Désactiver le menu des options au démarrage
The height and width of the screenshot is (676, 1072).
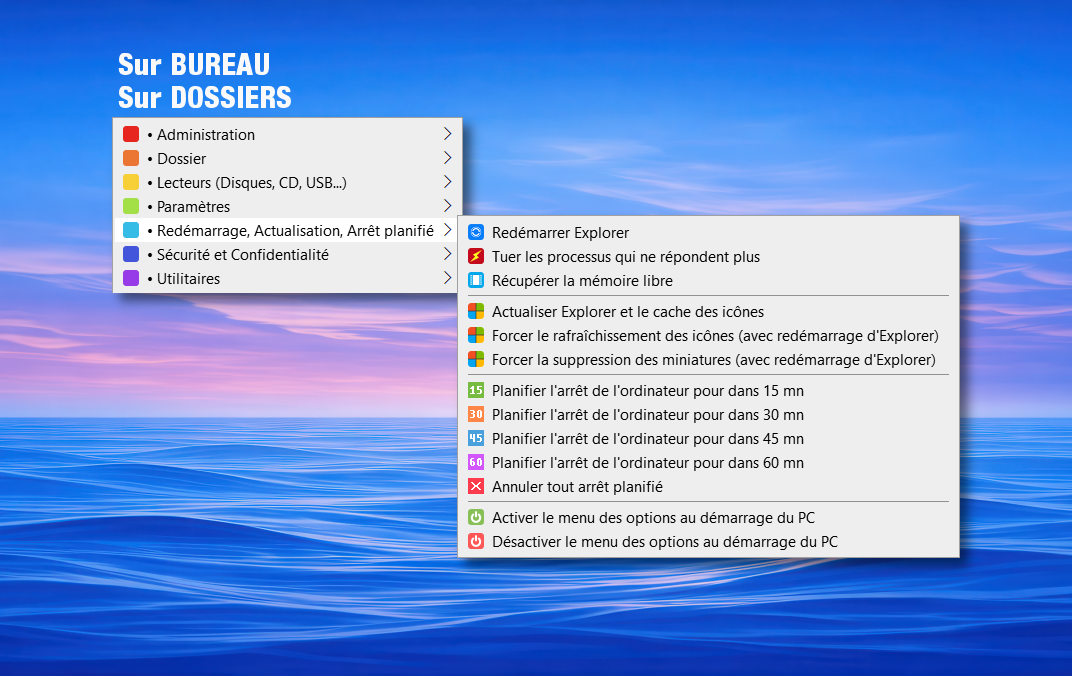click(x=664, y=542)
